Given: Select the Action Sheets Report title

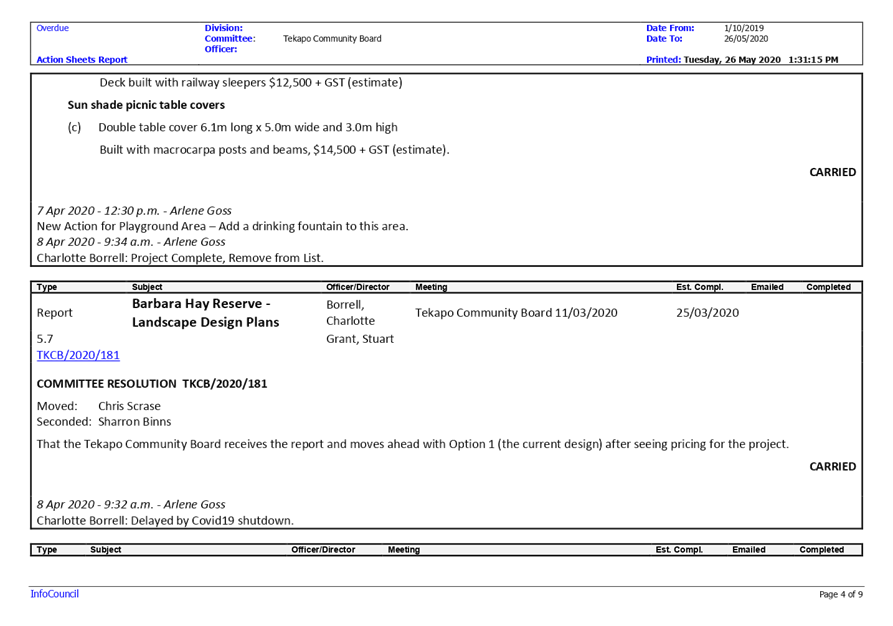Looking at the screenshot, I should pos(82,59).
